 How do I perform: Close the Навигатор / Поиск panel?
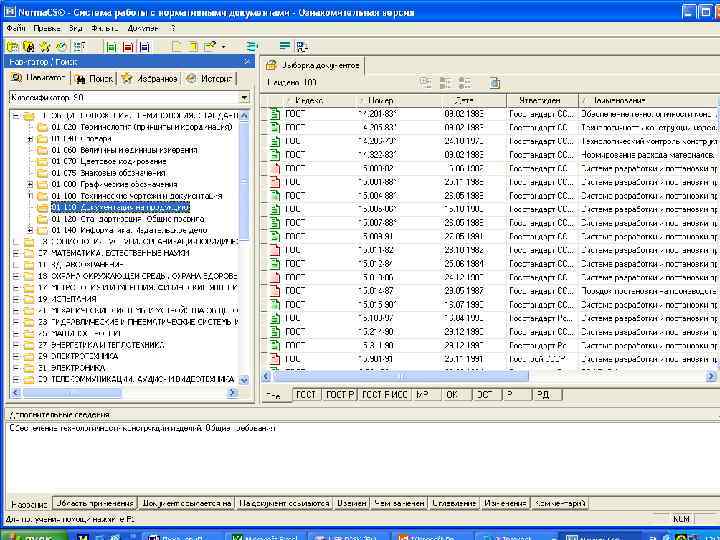point(247,62)
